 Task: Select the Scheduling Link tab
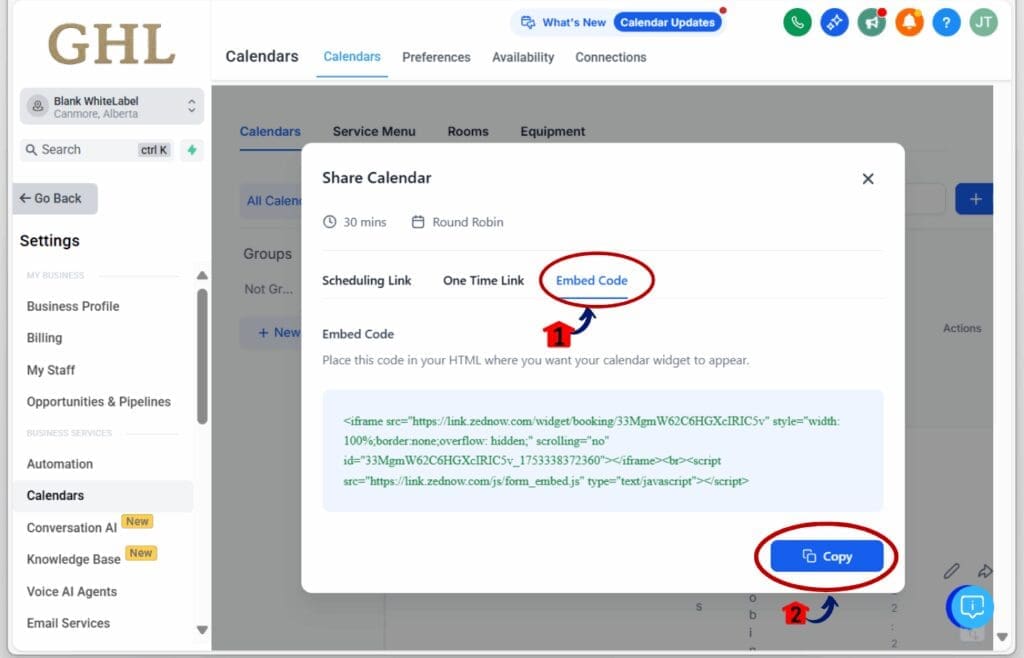(366, 281)
